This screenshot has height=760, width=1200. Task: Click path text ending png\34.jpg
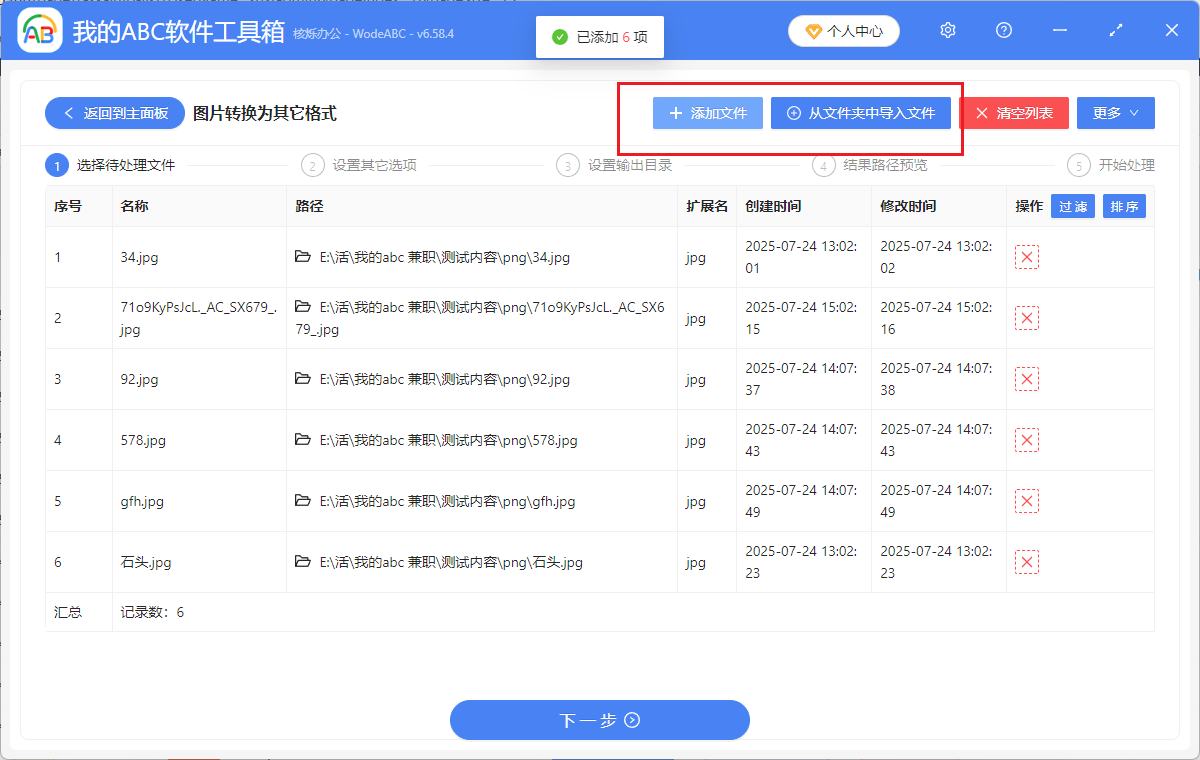pyautogui.click(x=445, y=257)
